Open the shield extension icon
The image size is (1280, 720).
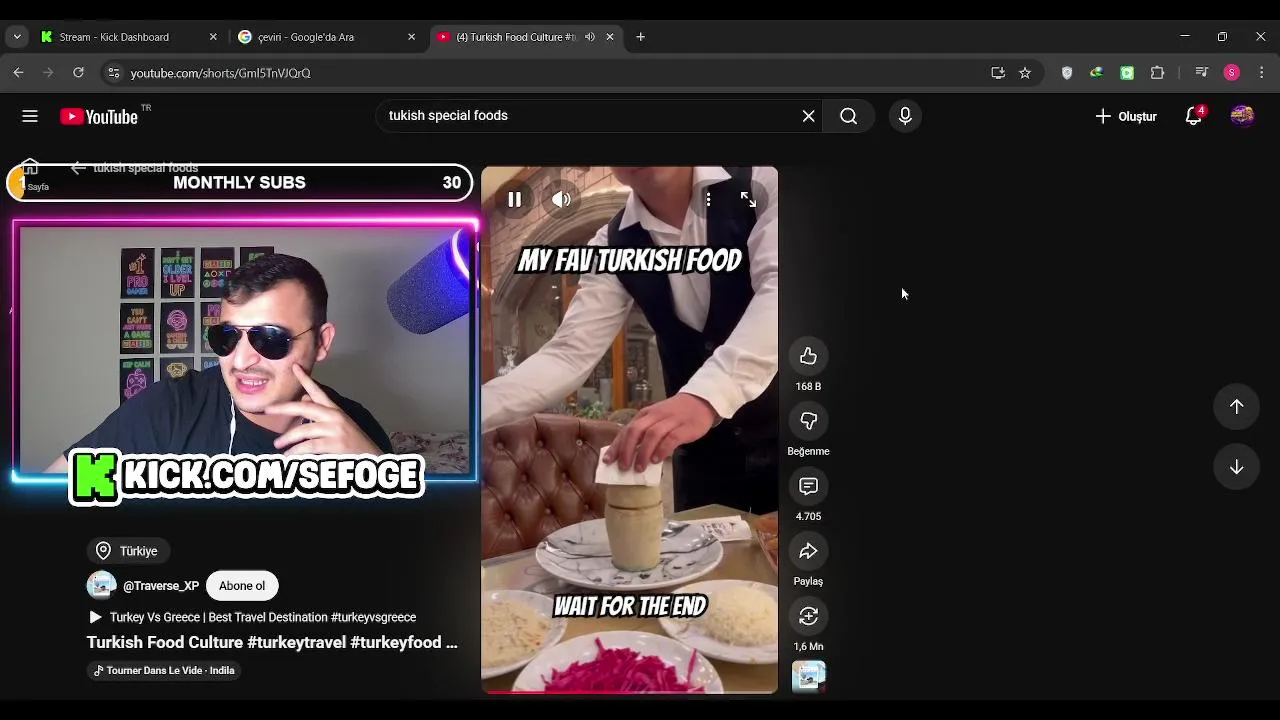click(x=1067, y=73)
